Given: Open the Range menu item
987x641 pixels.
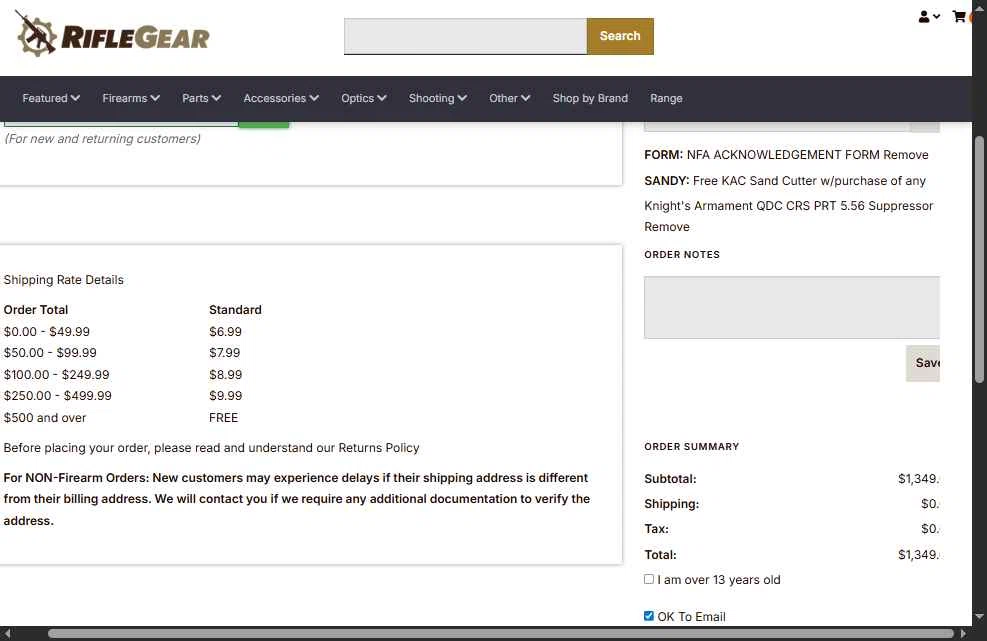Looking at the screenshot, I should pyautogui.click(x=666, y=98).
